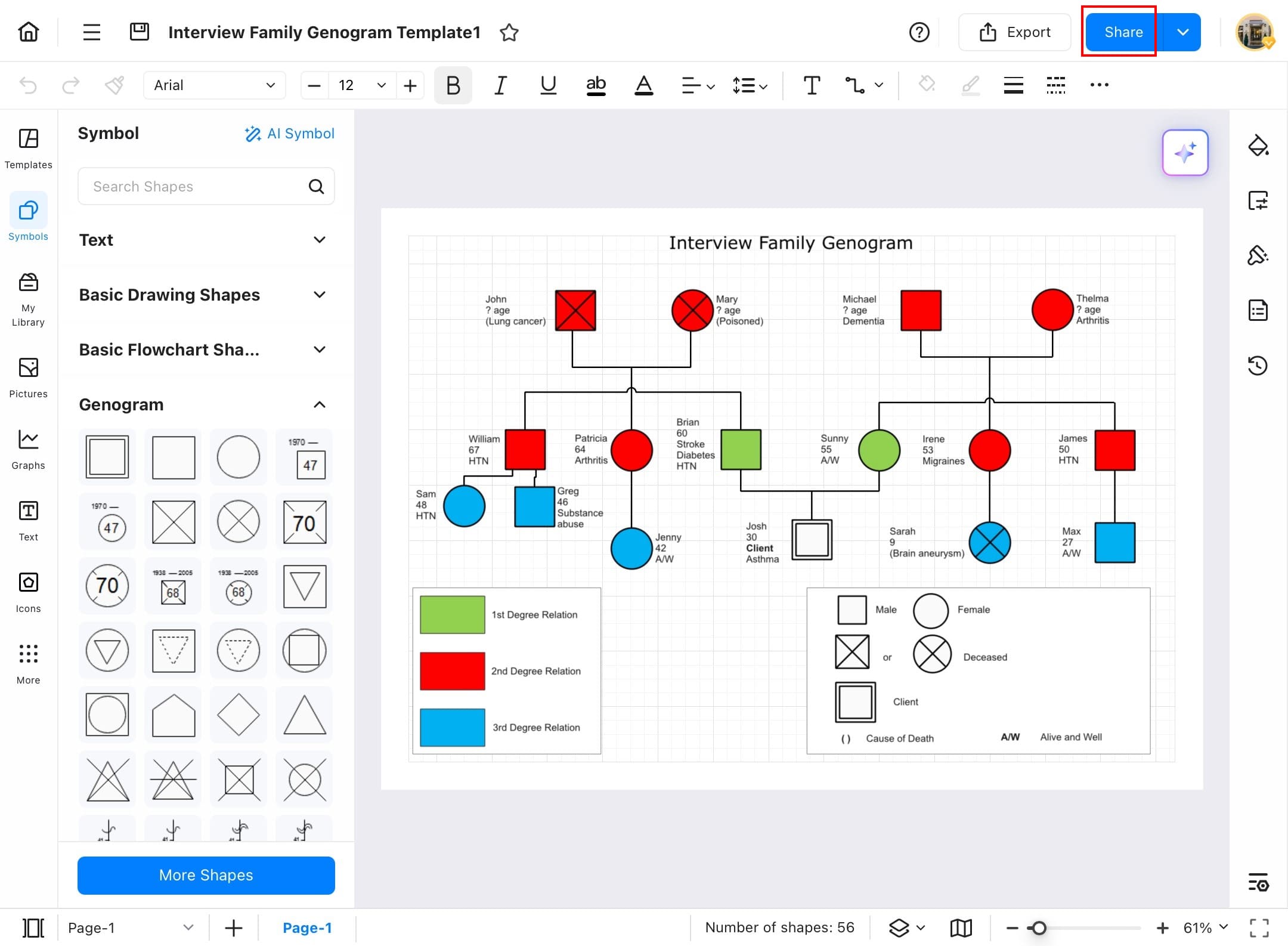Screen dimensions: 1288x946
Task: Add bookmark star next to title
Action: pos(509,32)
